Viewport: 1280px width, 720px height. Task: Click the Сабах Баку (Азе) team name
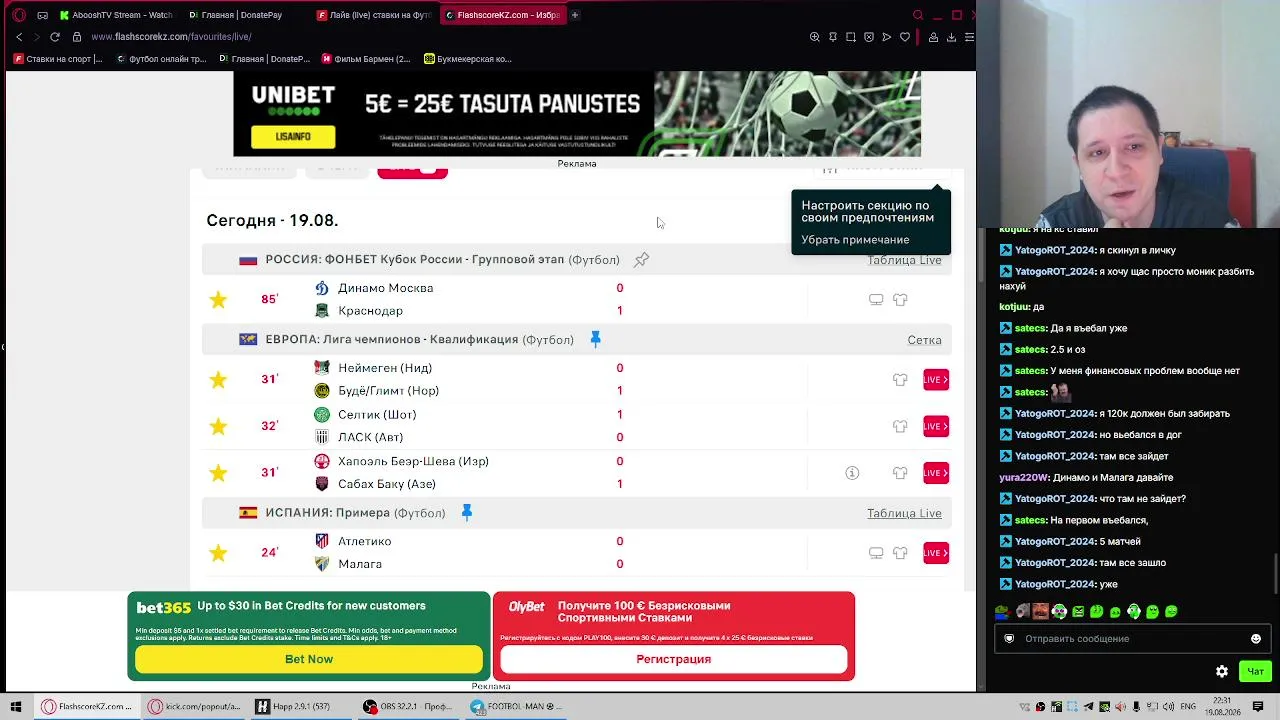click(387, 484)
